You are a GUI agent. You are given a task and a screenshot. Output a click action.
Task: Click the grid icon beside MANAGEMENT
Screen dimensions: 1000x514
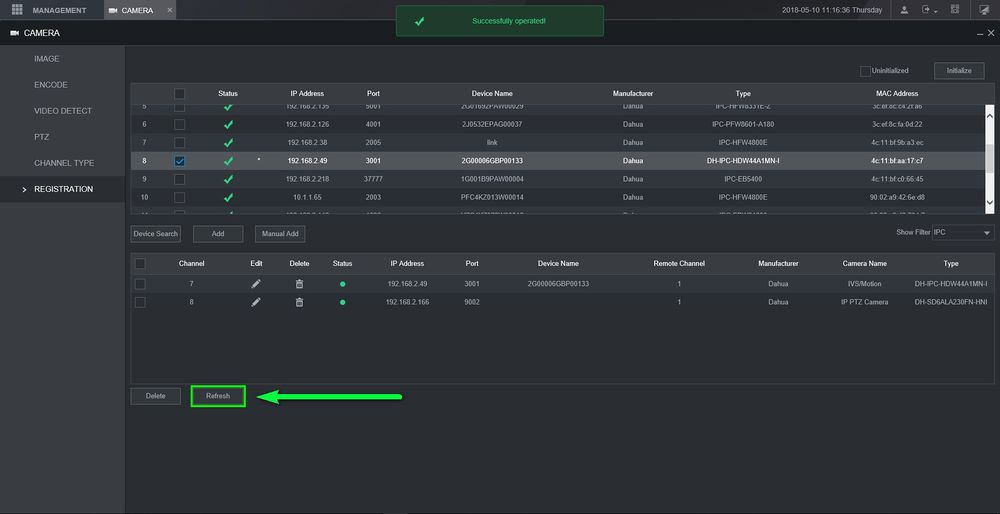point(16,10)
